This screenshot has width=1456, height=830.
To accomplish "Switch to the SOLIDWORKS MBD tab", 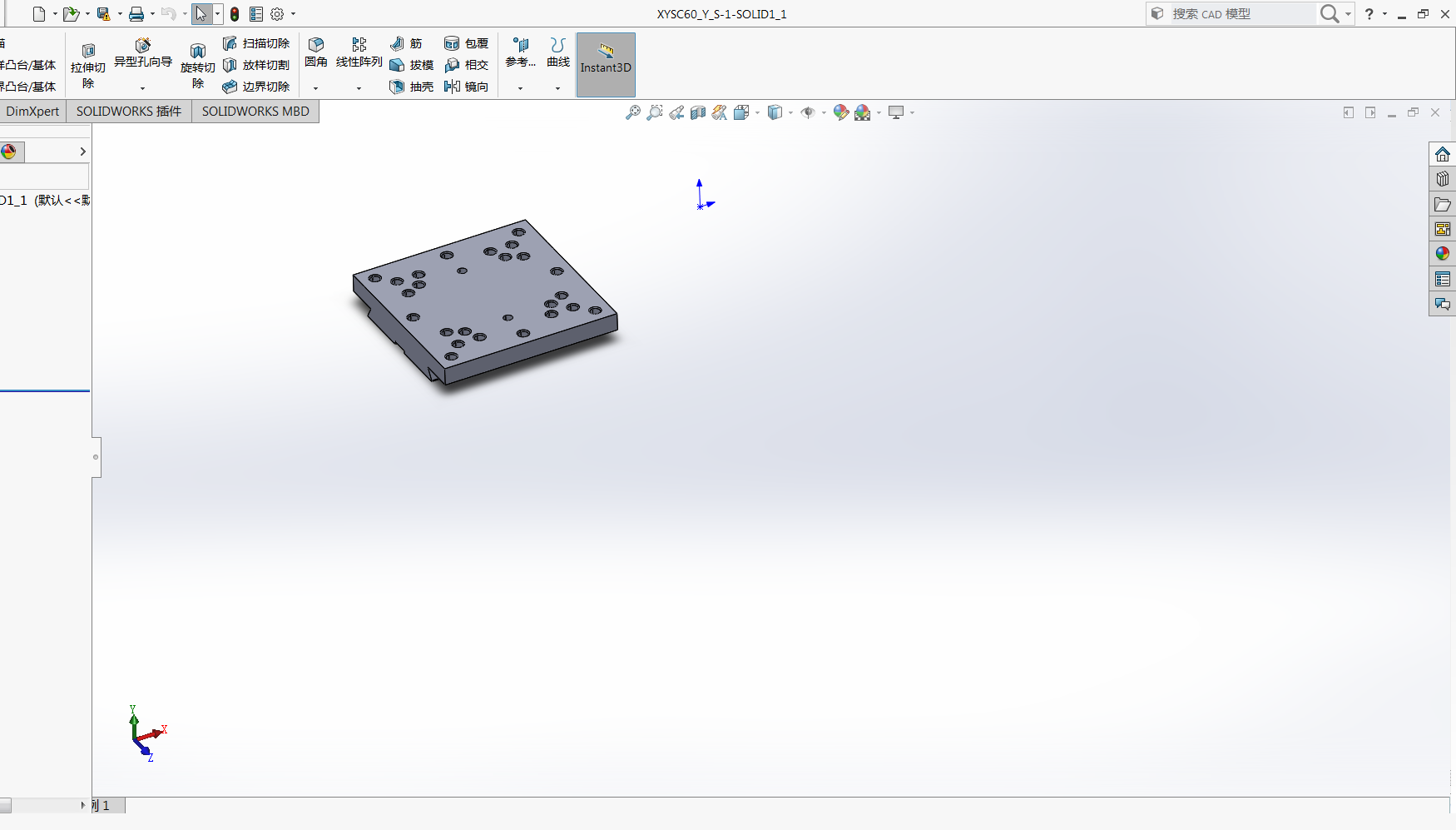I will (x=255, y=111).
